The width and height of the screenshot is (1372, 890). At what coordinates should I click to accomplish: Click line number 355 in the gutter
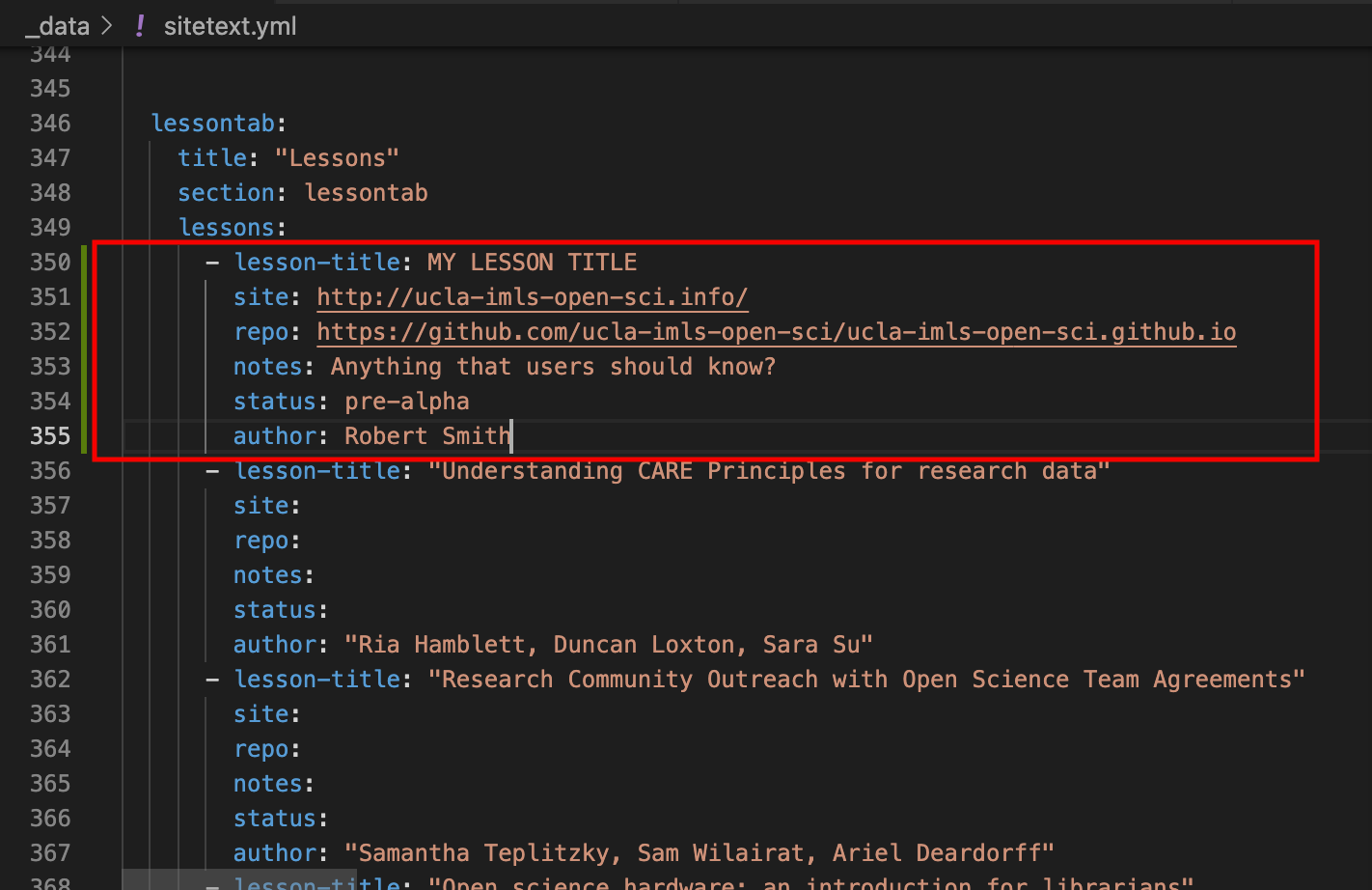50,436
